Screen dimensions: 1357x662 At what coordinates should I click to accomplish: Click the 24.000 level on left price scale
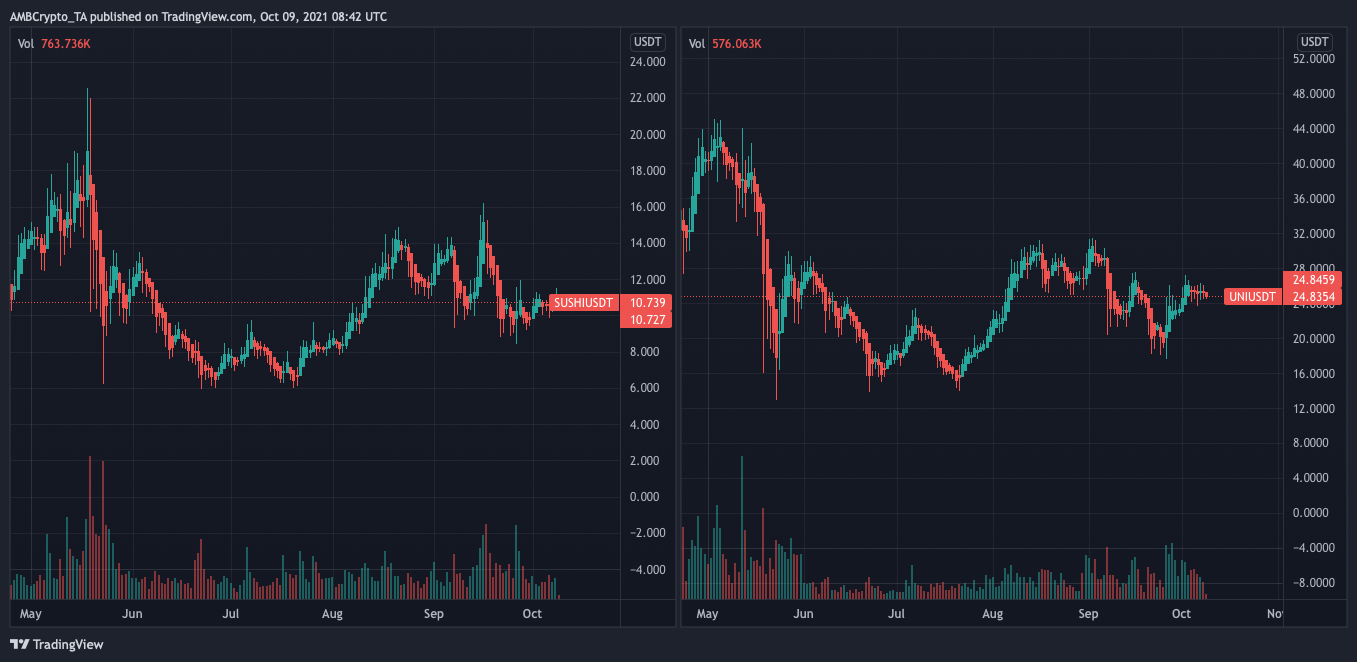coord(648,62)
